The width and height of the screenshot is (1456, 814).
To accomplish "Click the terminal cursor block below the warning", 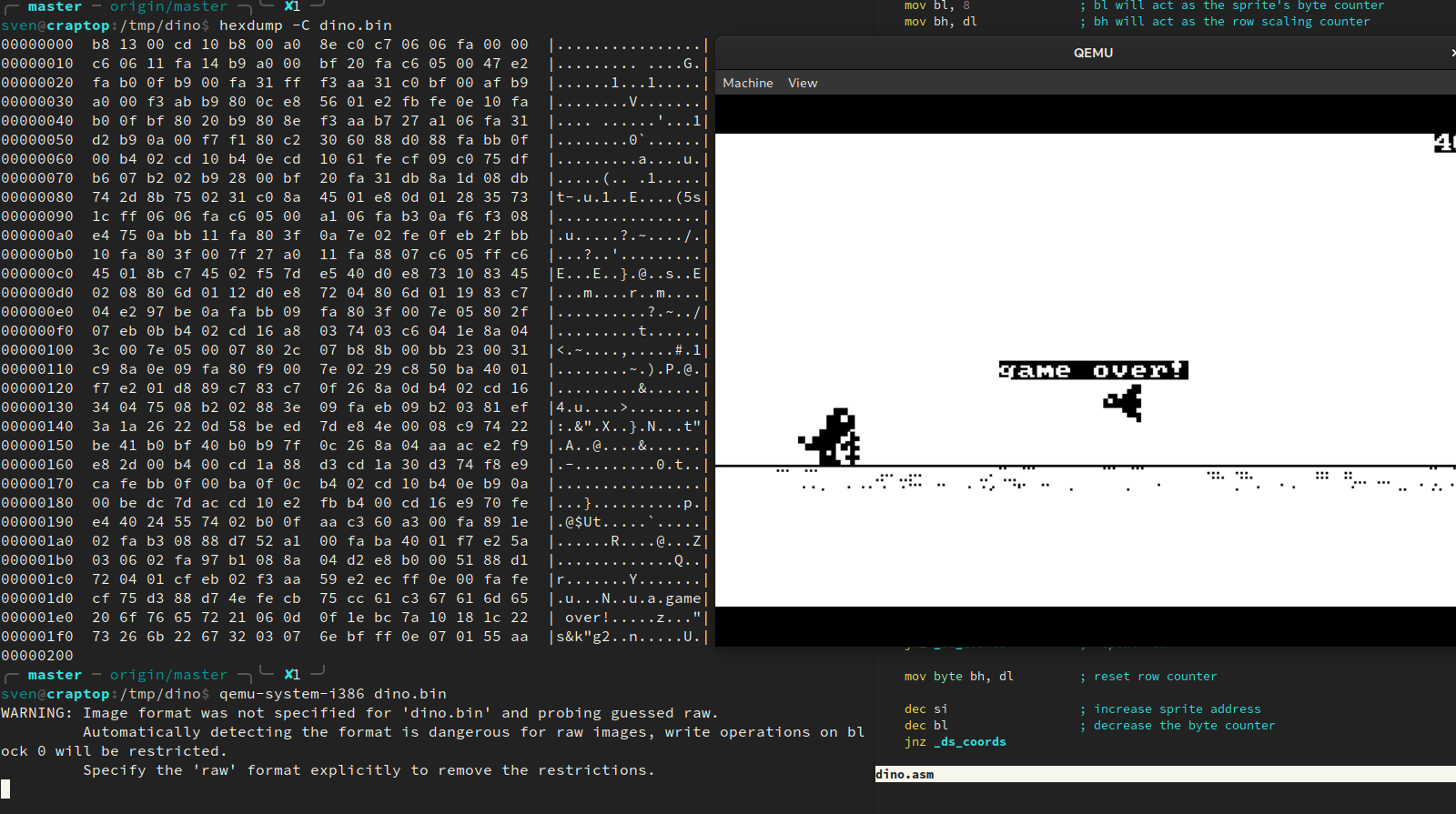I will (x=5, y=789).
